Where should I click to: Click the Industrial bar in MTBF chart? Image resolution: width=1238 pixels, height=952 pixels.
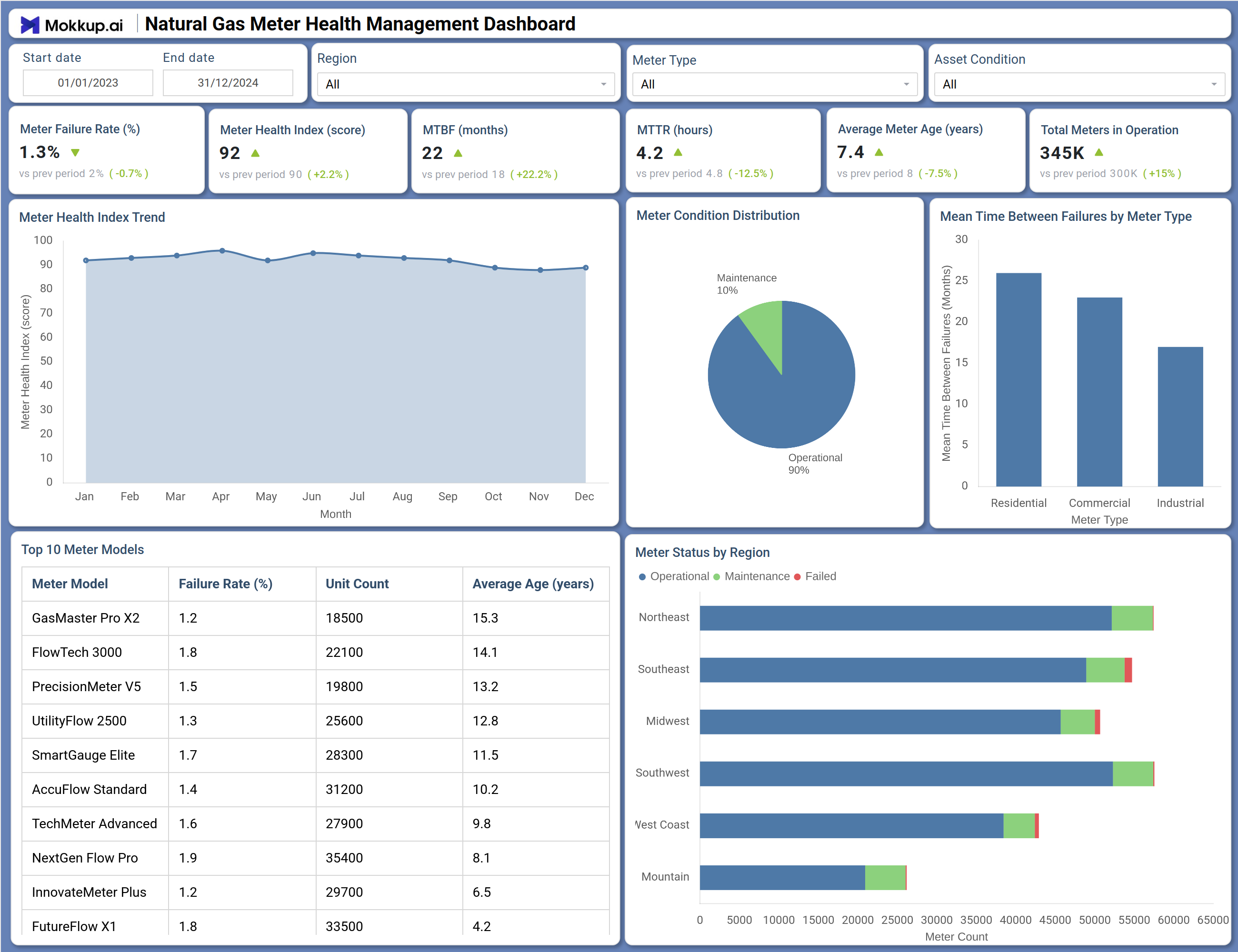(1180, 416)
